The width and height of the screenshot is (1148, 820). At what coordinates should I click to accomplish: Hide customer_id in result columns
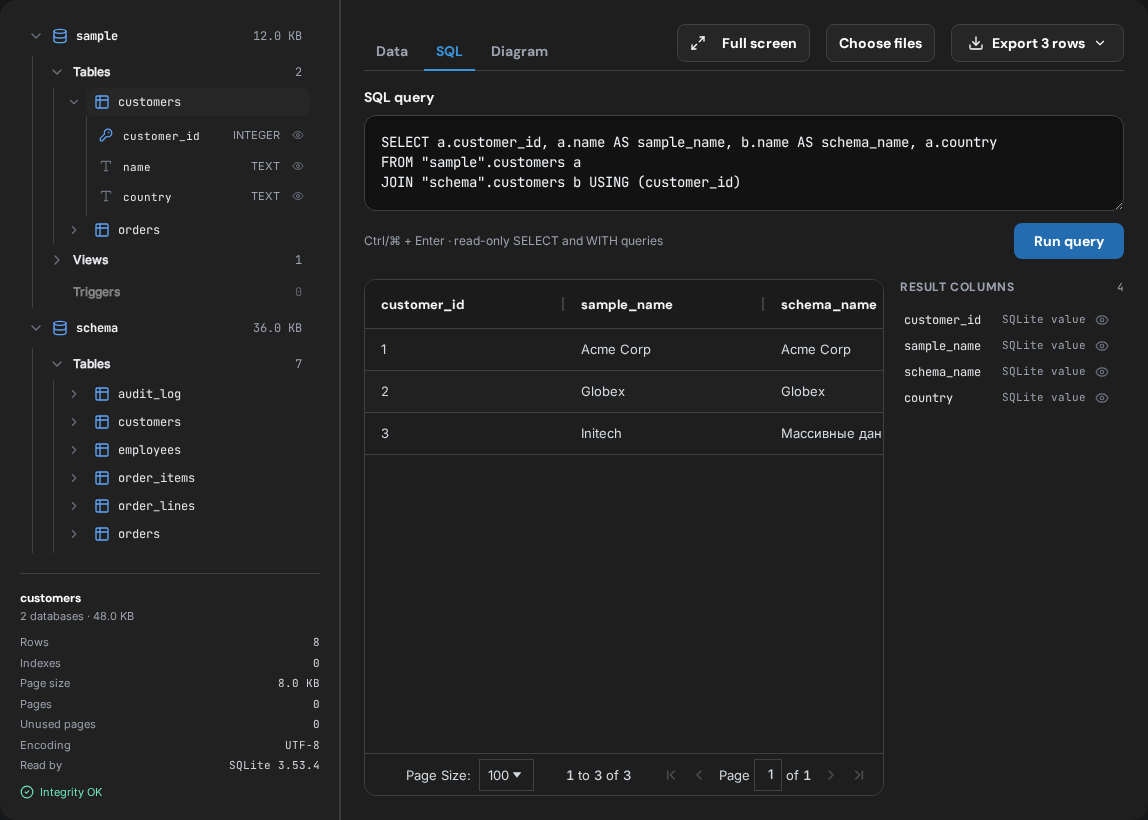[1102, 320]
